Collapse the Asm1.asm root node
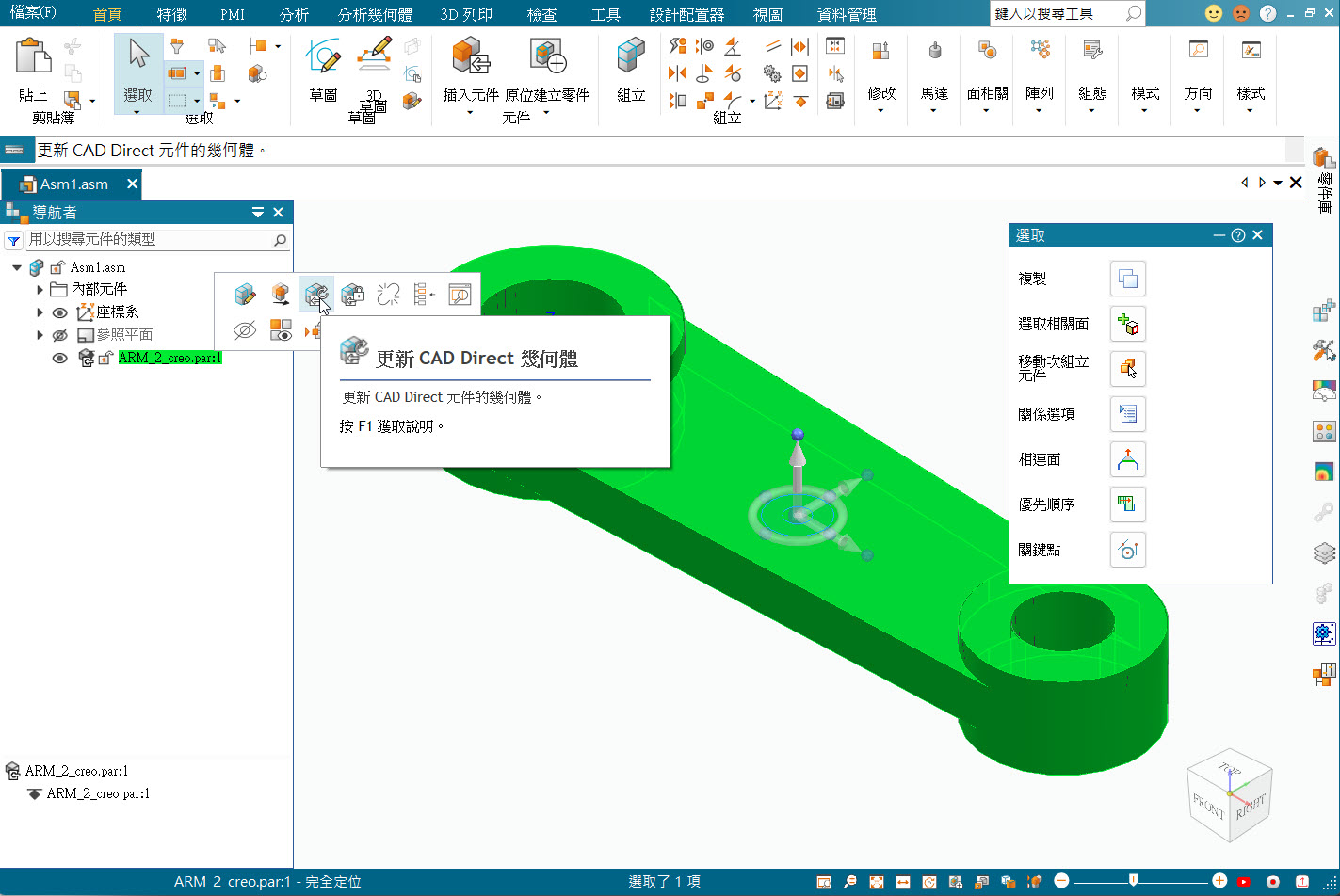Screen dimensions: 1340x896 [17, 267]
